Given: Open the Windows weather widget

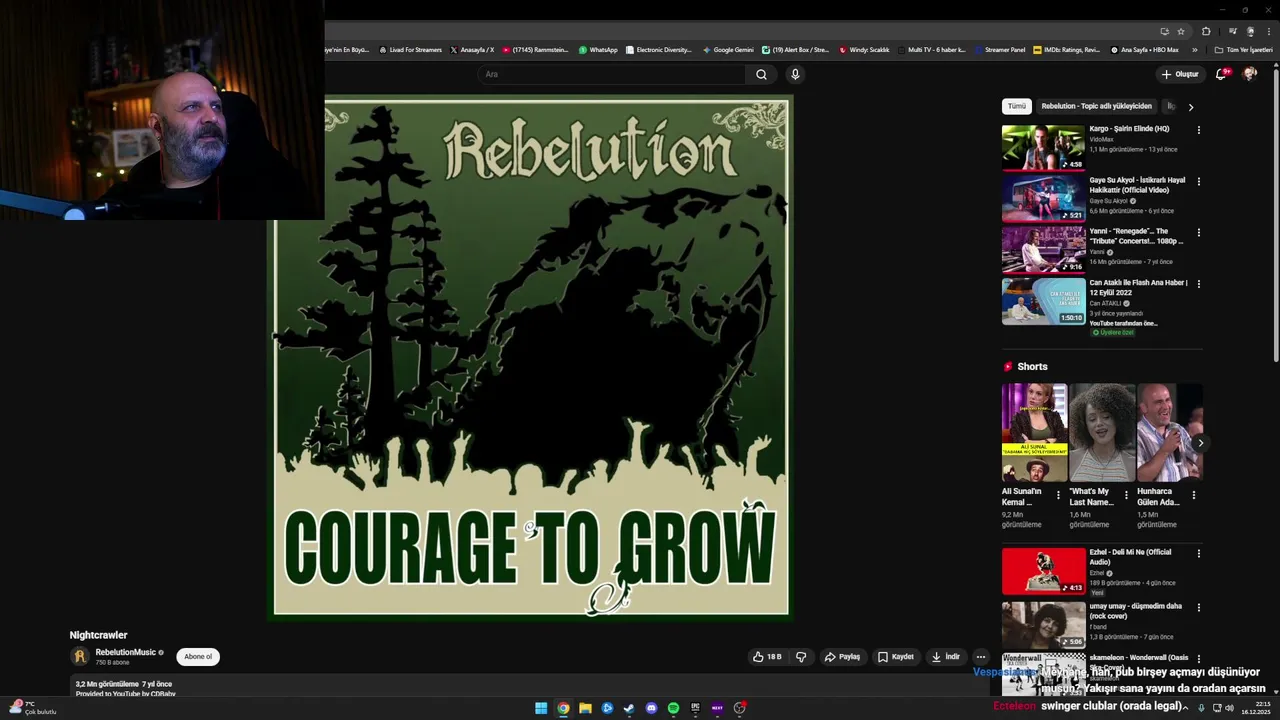Looking at the screenshot, I should click(32, 708).
